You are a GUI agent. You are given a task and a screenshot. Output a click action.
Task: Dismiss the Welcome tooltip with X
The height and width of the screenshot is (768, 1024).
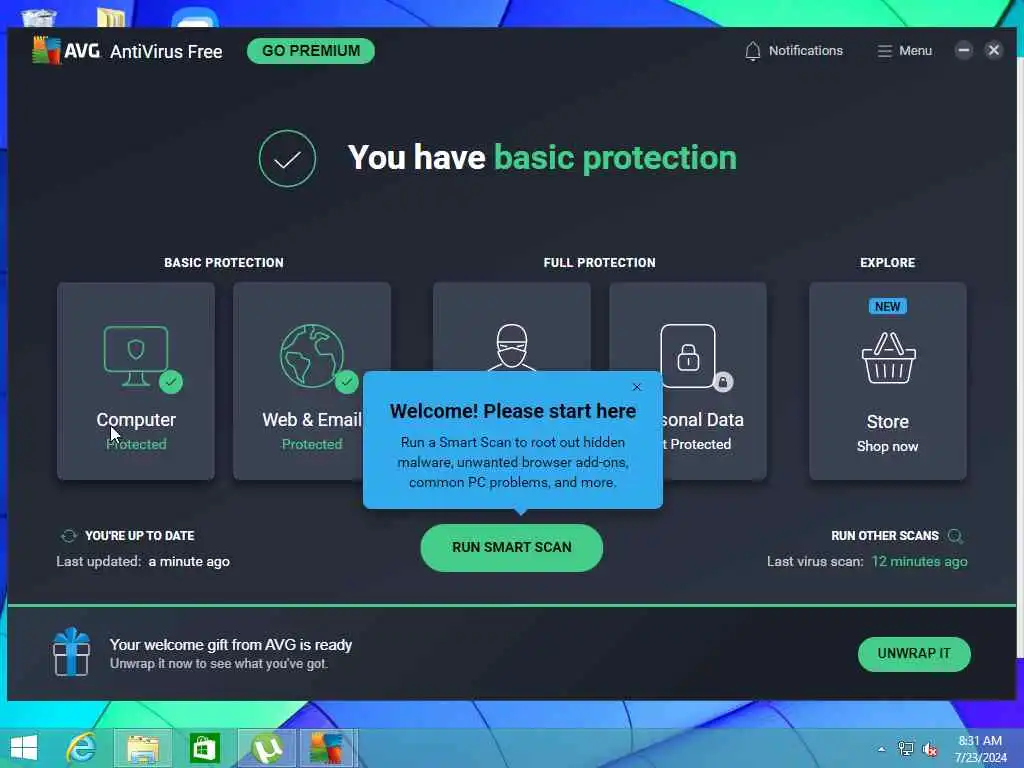[637, 387]
